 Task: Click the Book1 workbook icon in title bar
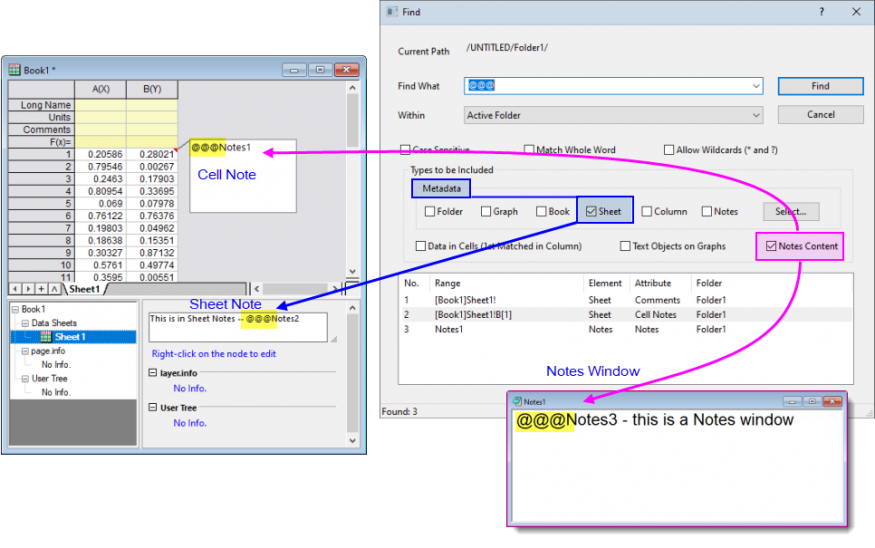pos(15,70)
